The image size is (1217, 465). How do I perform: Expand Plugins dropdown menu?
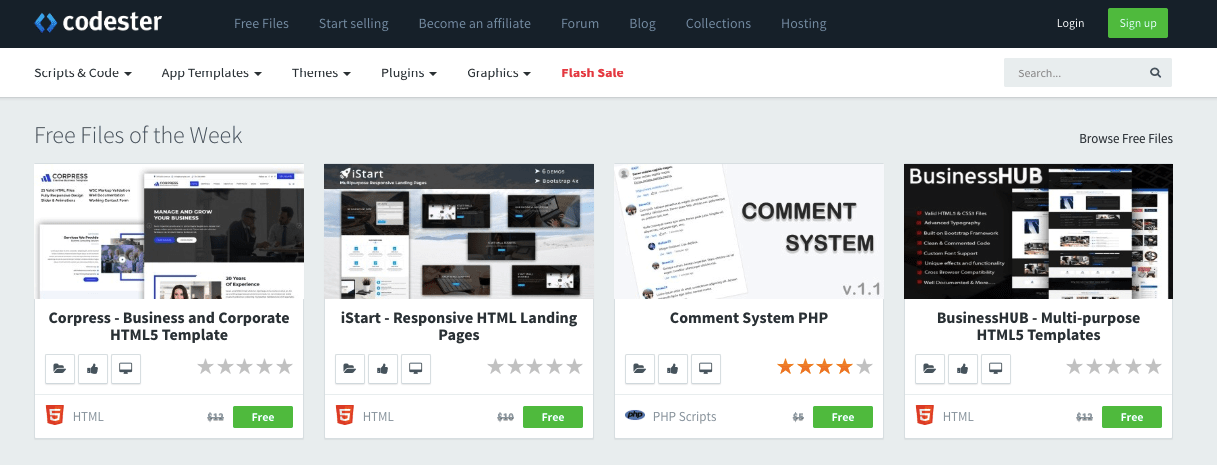coord(409,73)
